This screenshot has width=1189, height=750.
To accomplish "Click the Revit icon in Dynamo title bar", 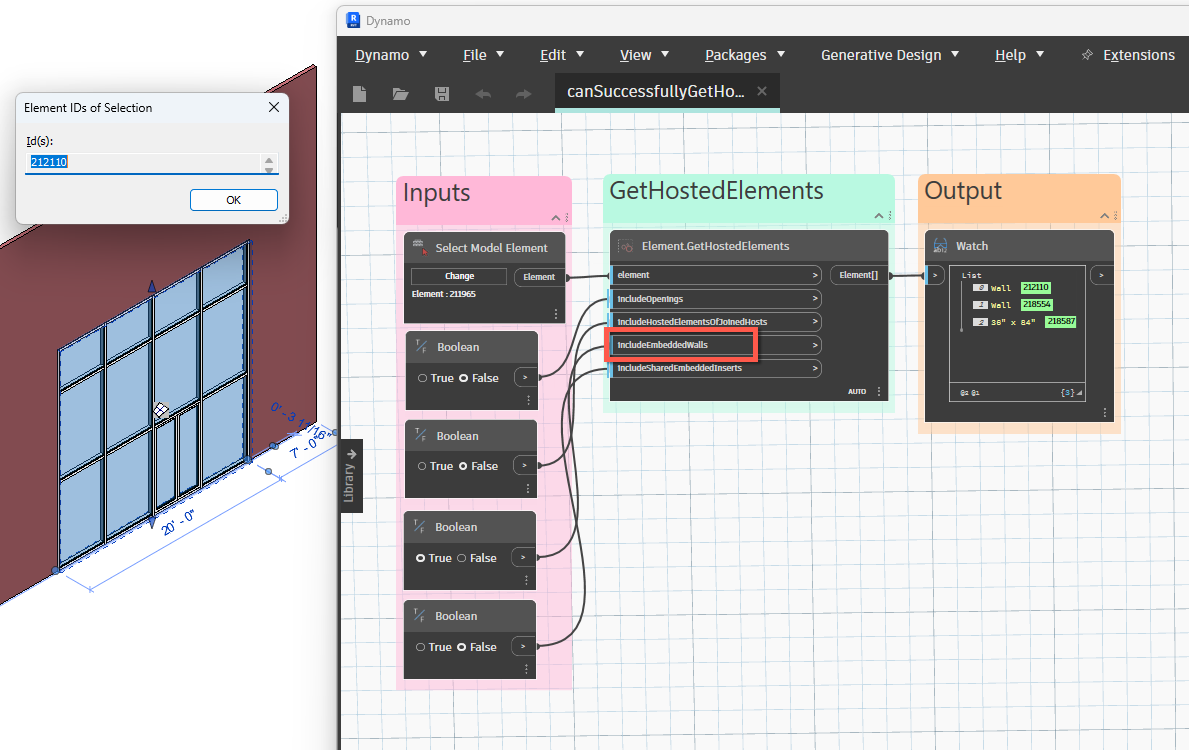I will [x=353, y=20].
